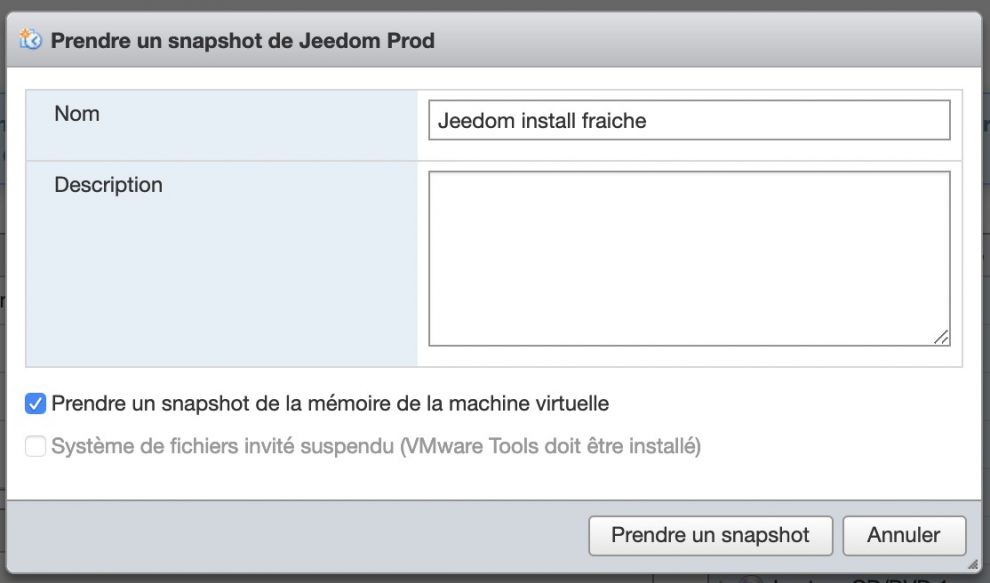Click the dialog title 'Prendre un snapshot de Jeedom Prod'
The height and width of the screenshot is (583, 990).
pyautogui.click(x=242, y=40)
